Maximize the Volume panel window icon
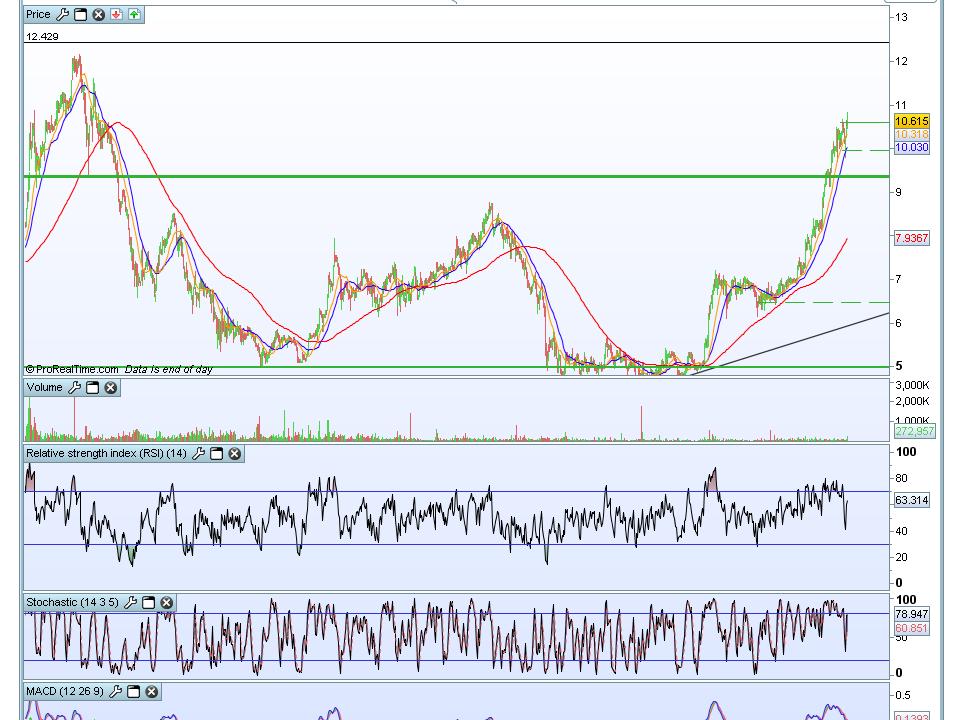This screenshot has width=960, height=720. [x=92, y=388]
